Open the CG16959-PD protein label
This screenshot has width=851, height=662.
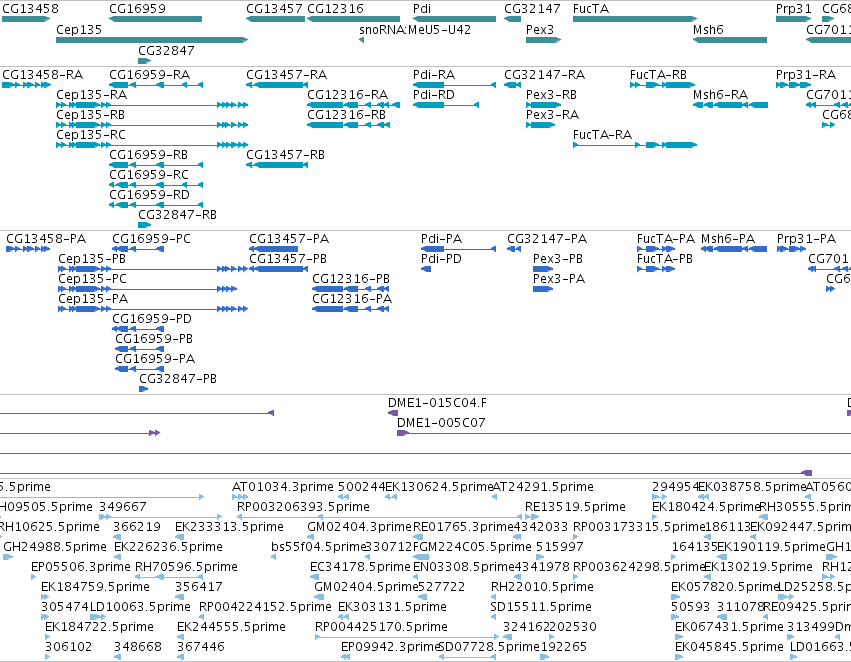click(x=152, y=319)
